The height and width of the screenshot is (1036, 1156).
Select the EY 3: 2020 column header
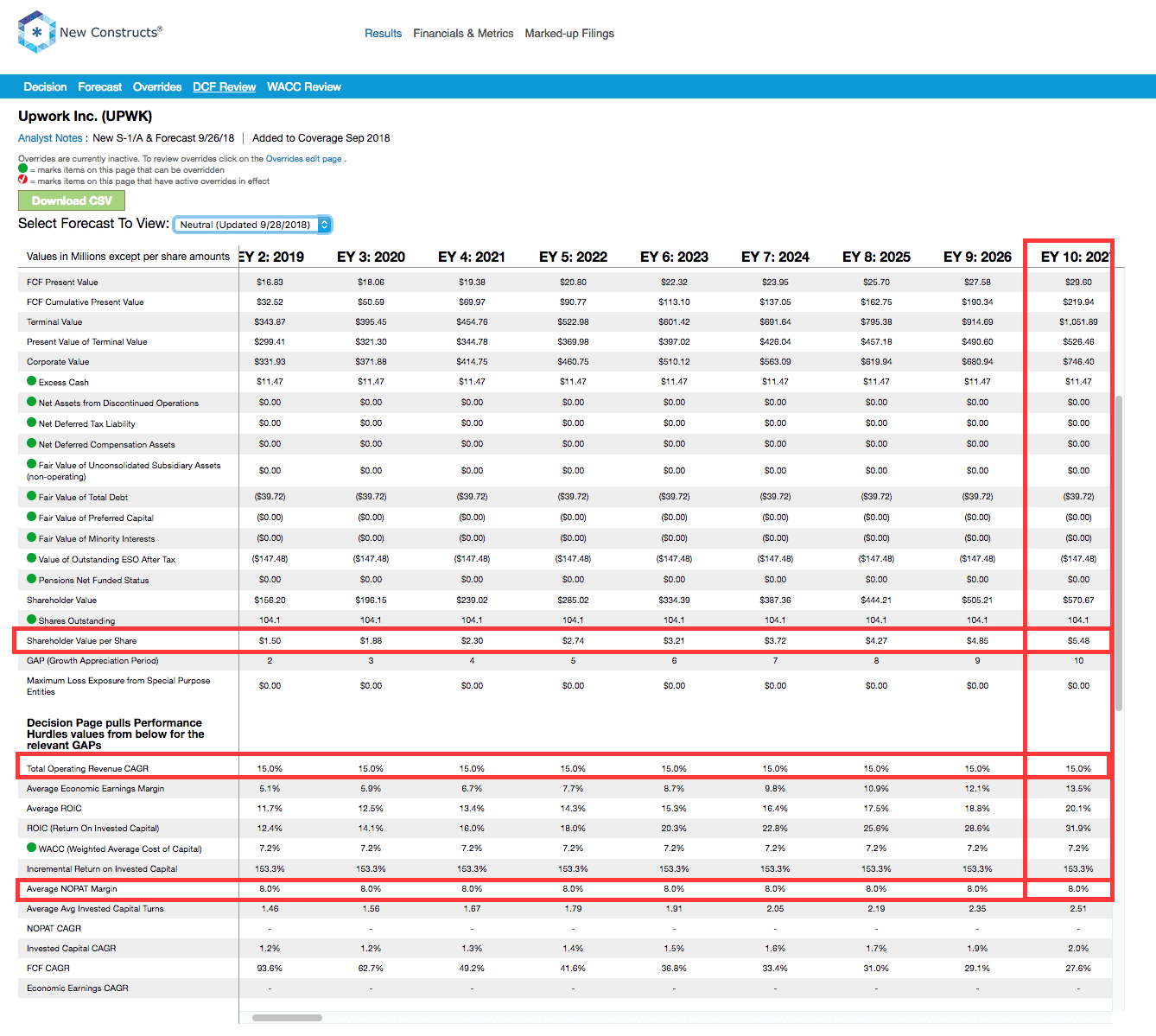pos(371,257)
